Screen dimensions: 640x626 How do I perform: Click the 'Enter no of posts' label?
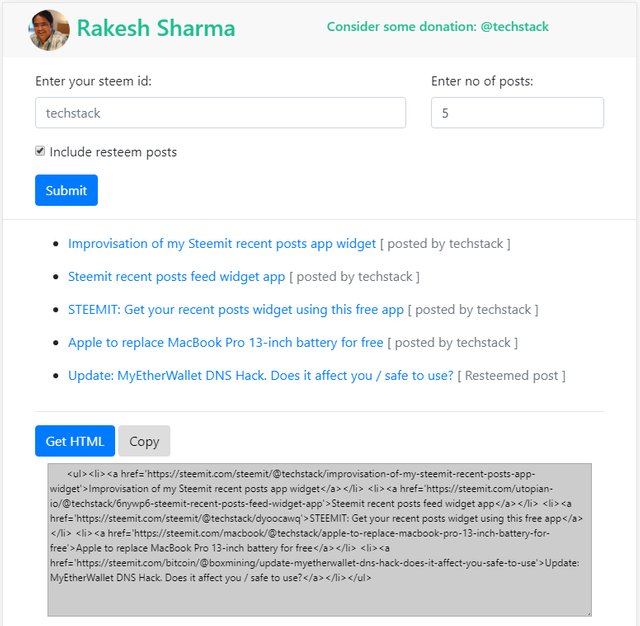tap(482, 81)
